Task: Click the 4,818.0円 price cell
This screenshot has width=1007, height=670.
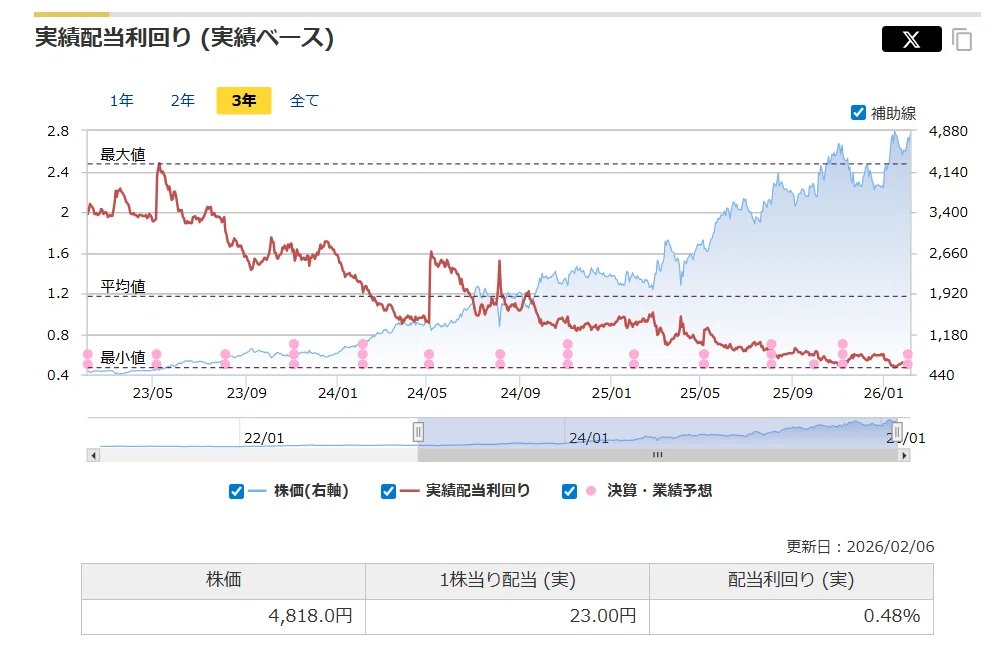Action: click(223, 617)
